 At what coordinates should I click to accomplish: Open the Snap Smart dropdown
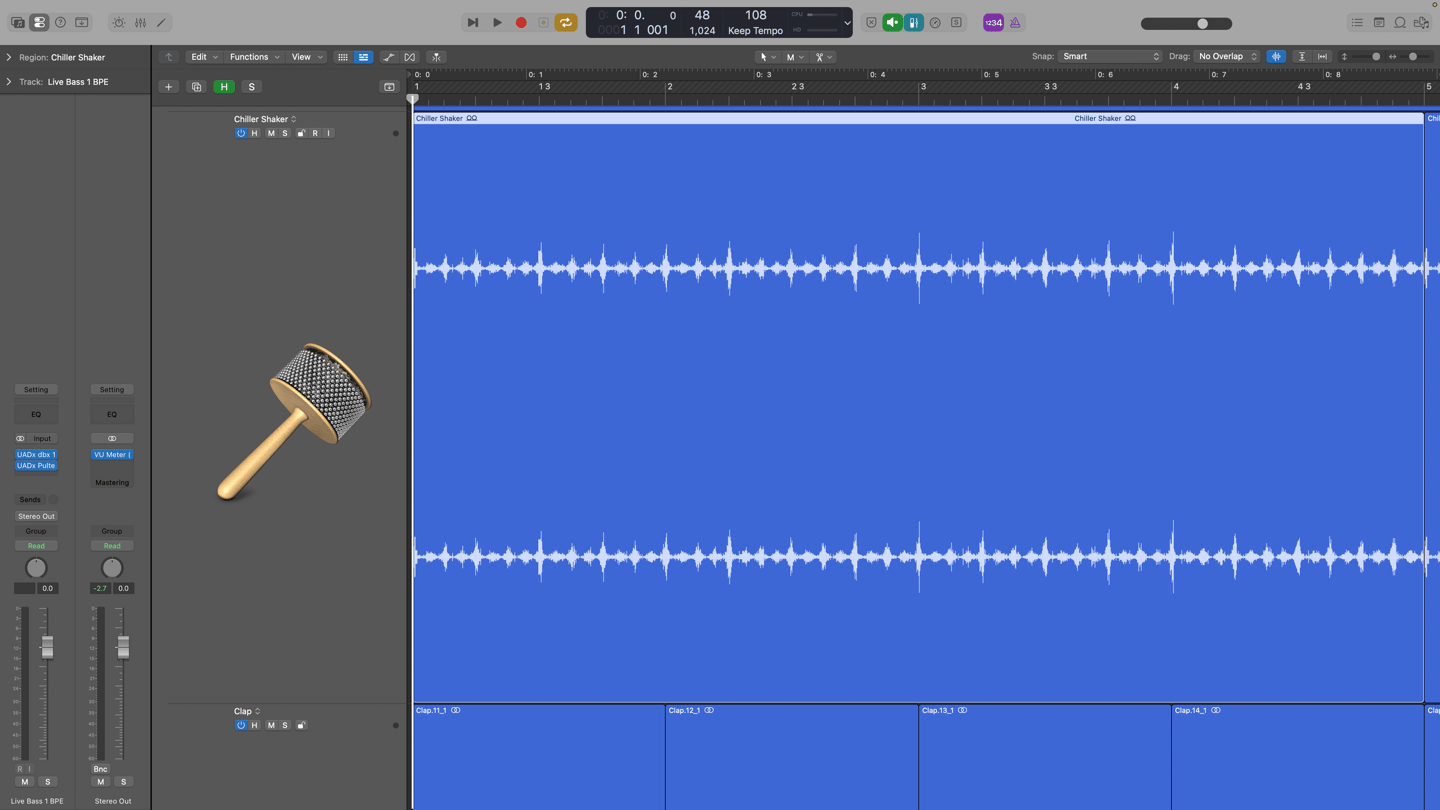[1110, 56]
